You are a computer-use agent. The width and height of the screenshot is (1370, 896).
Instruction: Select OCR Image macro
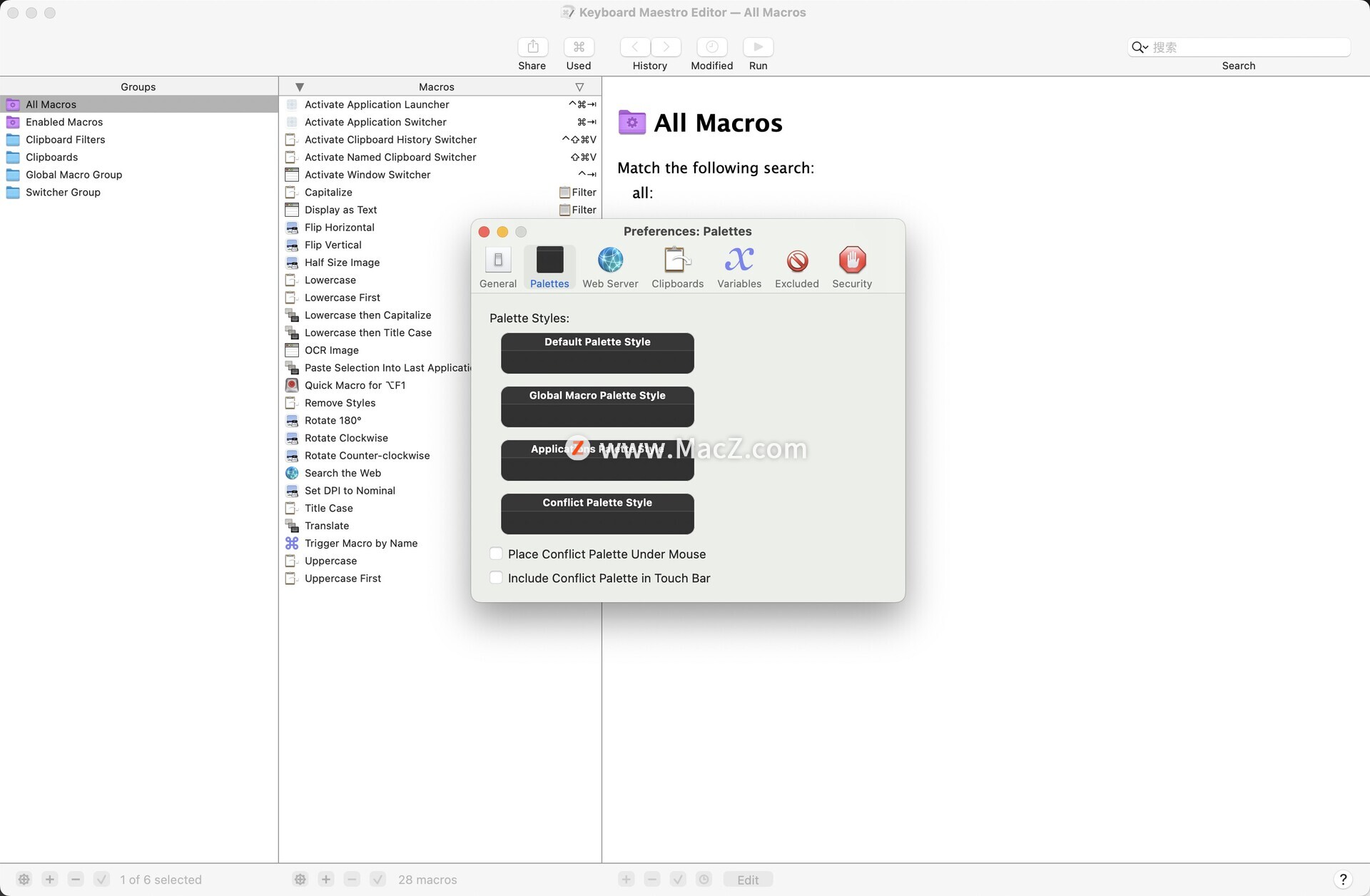(x=375, y=350)
